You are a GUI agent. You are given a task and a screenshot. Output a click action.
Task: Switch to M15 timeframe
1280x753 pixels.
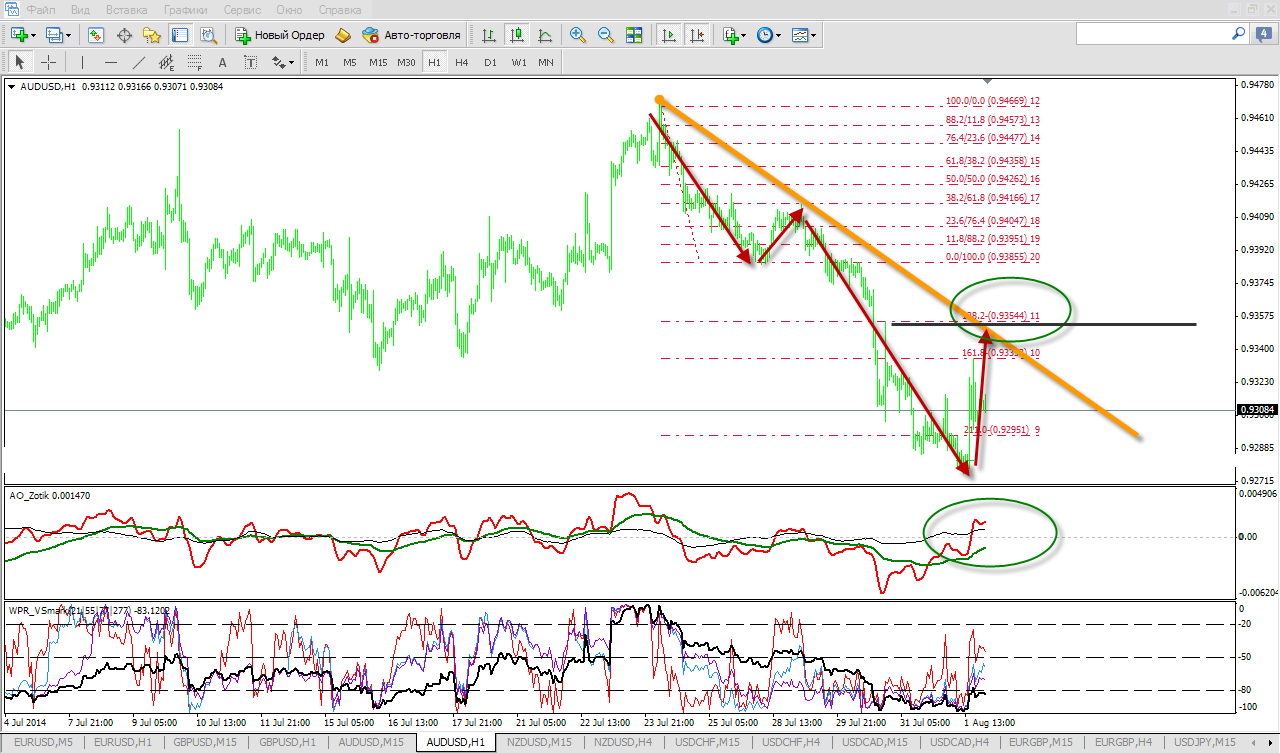[378, 62]
